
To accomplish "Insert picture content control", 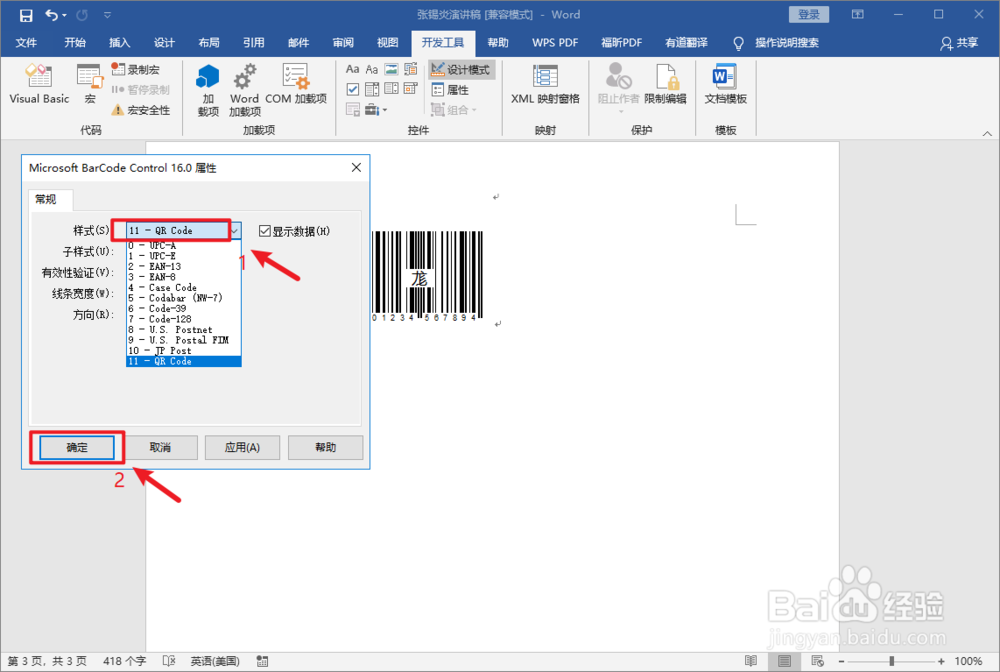I will coord(392,69).
